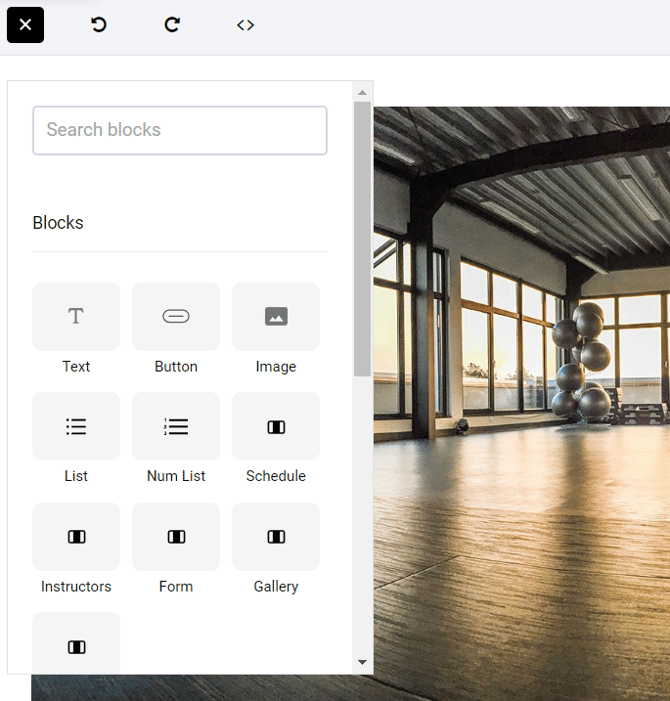Image resolution: width=670 pixels, height=701 pixels.
Task: Click the blocks panel scrollbar thumb
Action: [362, 238]
